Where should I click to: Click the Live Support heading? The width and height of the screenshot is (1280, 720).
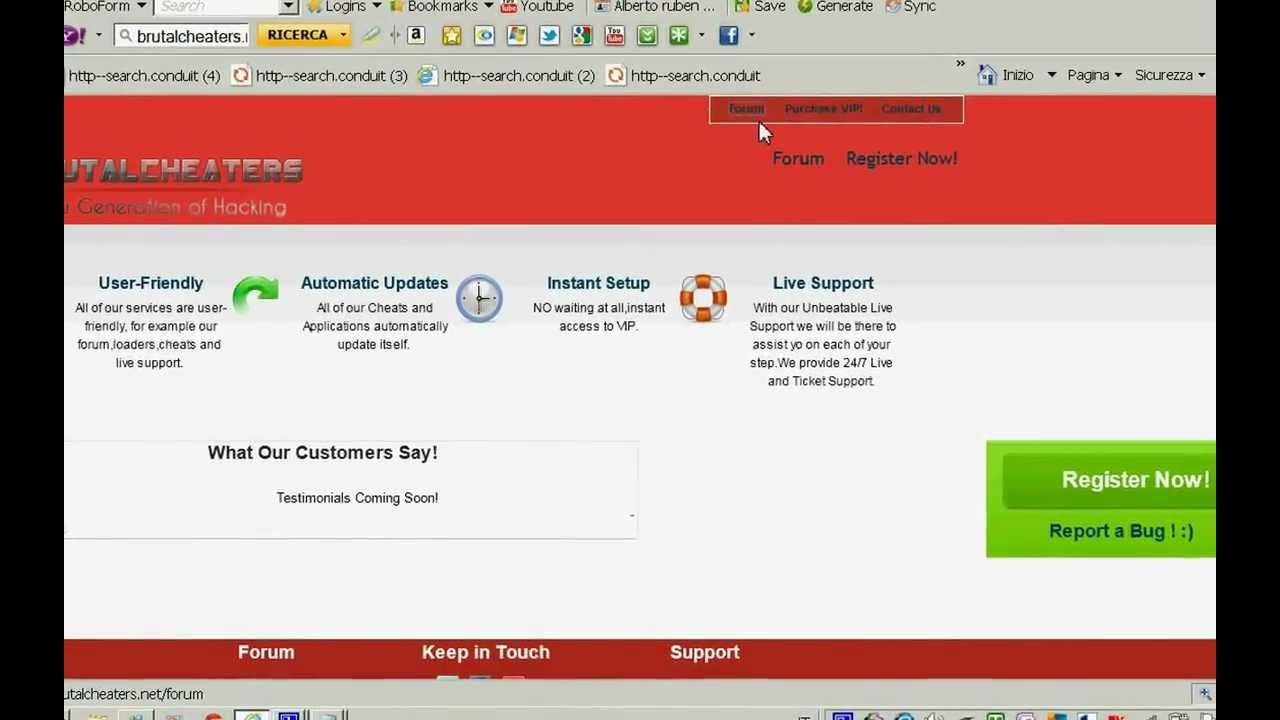pyautogui.click(x=823, y=283)
